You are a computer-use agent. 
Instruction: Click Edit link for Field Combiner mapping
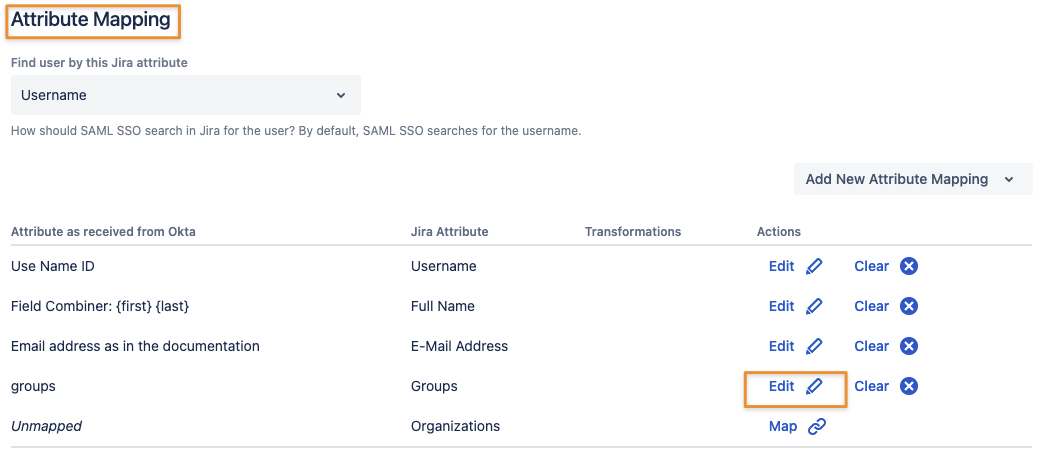[781, 306]
